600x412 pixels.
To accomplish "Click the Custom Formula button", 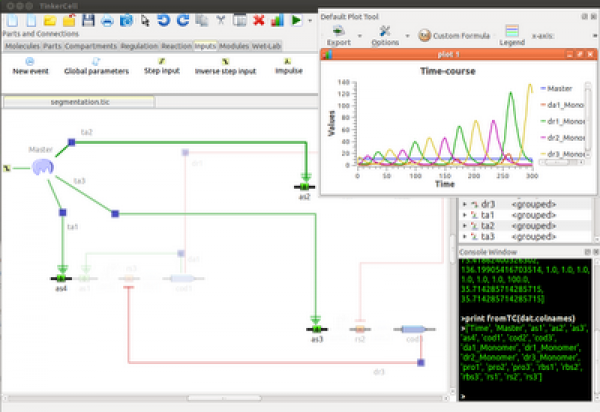I will pyautogui.click(x=453, y=36).
